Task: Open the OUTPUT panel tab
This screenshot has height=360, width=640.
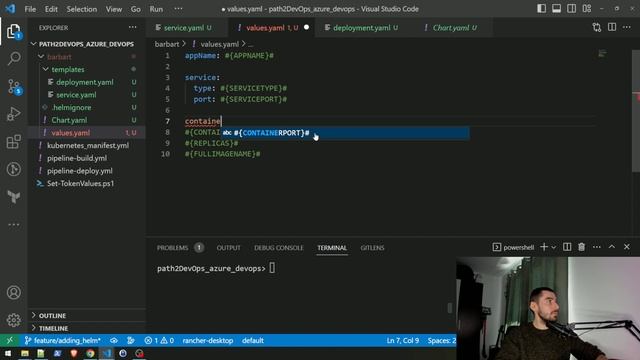Action: (229, 247)
